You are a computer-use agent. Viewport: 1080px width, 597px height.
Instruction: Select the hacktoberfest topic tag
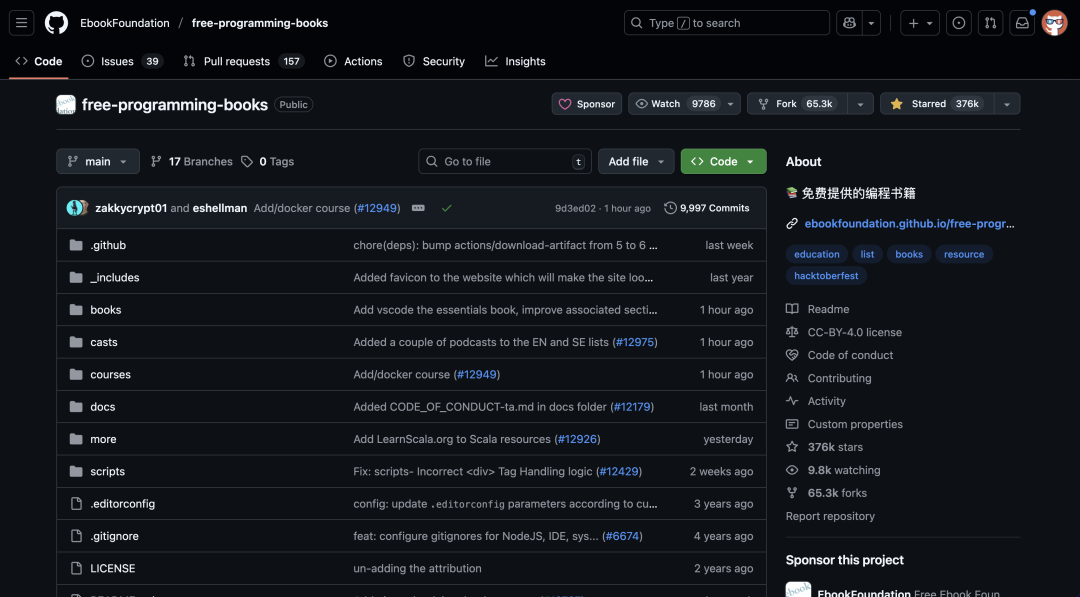[826, 275]
